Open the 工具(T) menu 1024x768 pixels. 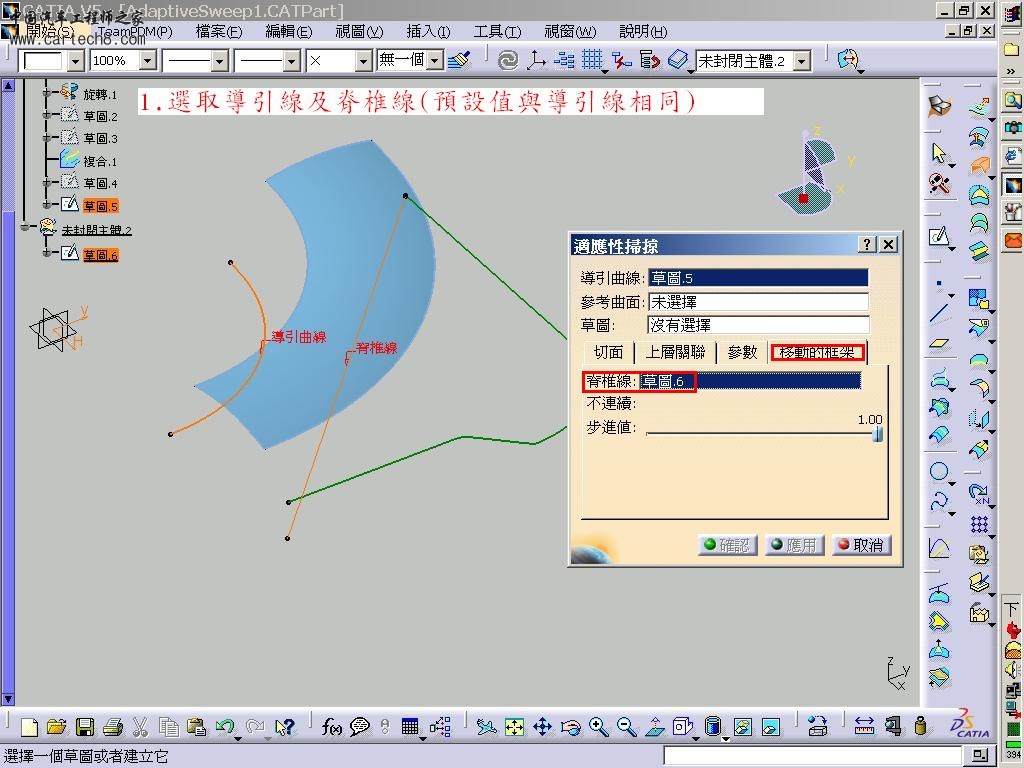pos(497,31)
